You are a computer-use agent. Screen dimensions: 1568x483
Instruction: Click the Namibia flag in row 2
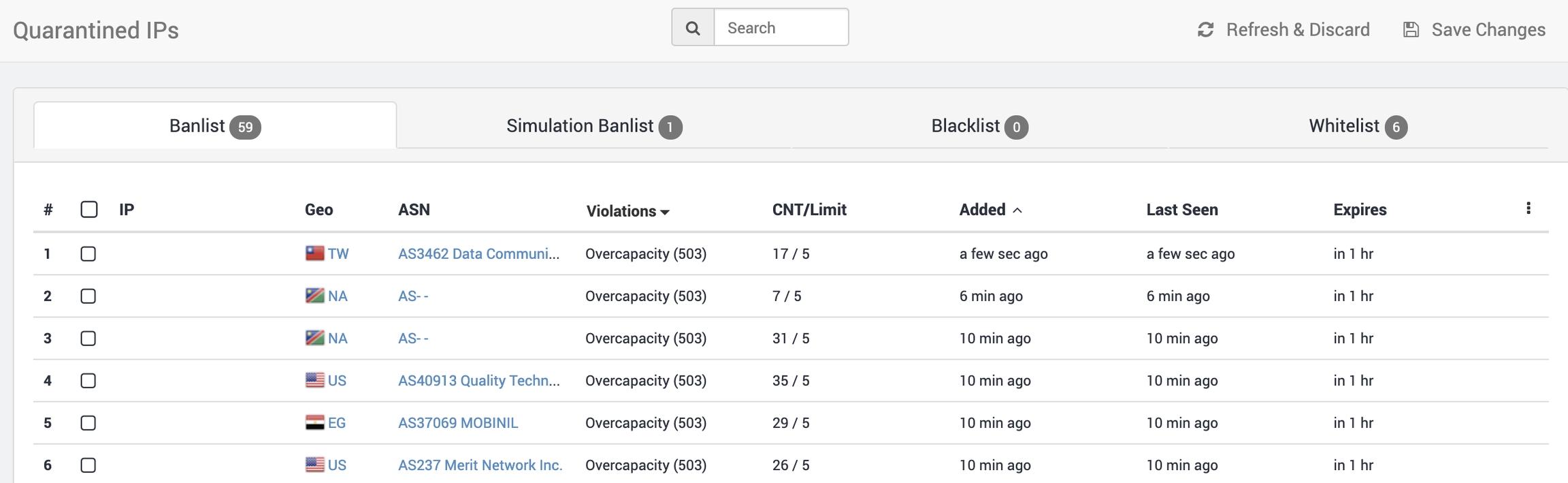point(314,296)
